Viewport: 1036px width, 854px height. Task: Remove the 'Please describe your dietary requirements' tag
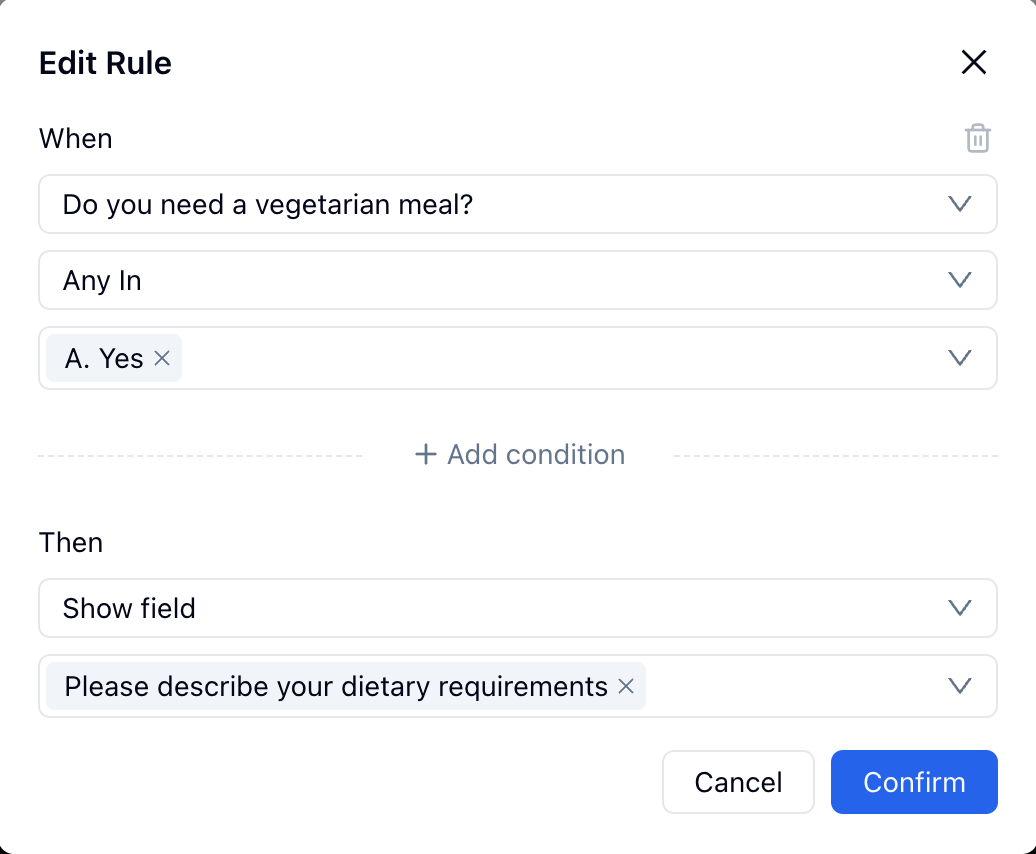tap(626, 687)
